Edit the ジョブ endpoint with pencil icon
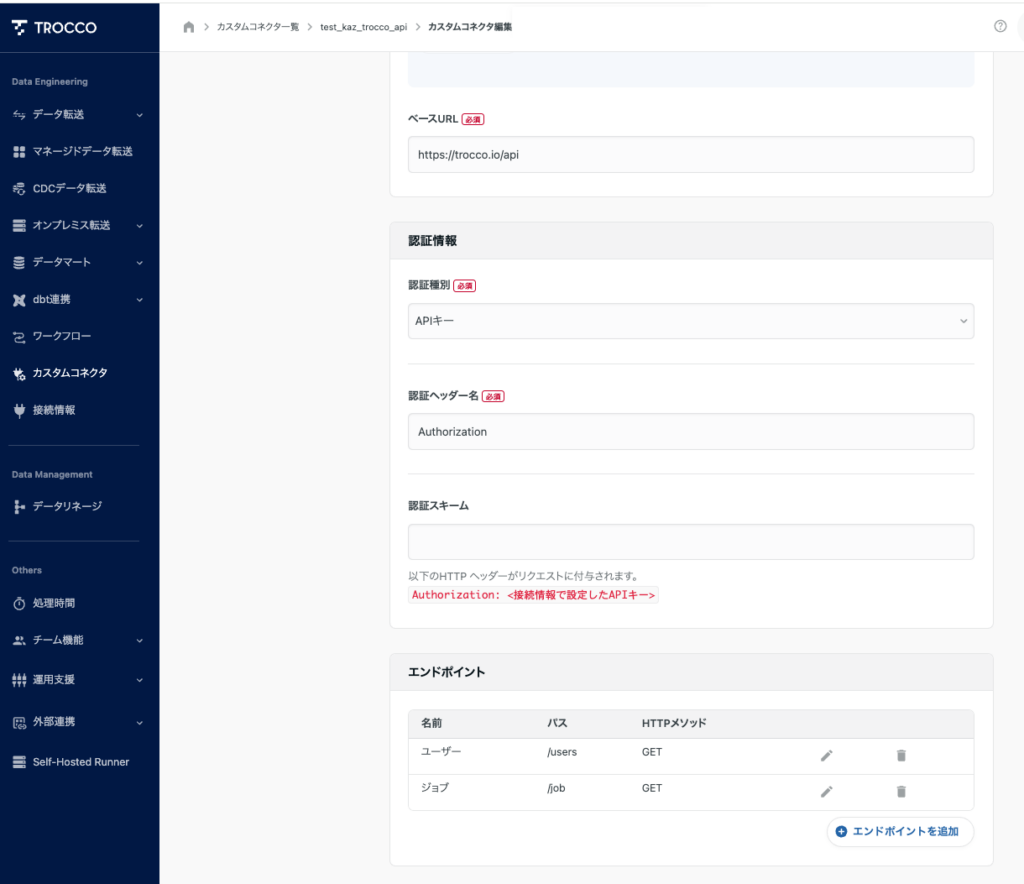The width and height of the screenshot is (1024, 884). (826, 791)
